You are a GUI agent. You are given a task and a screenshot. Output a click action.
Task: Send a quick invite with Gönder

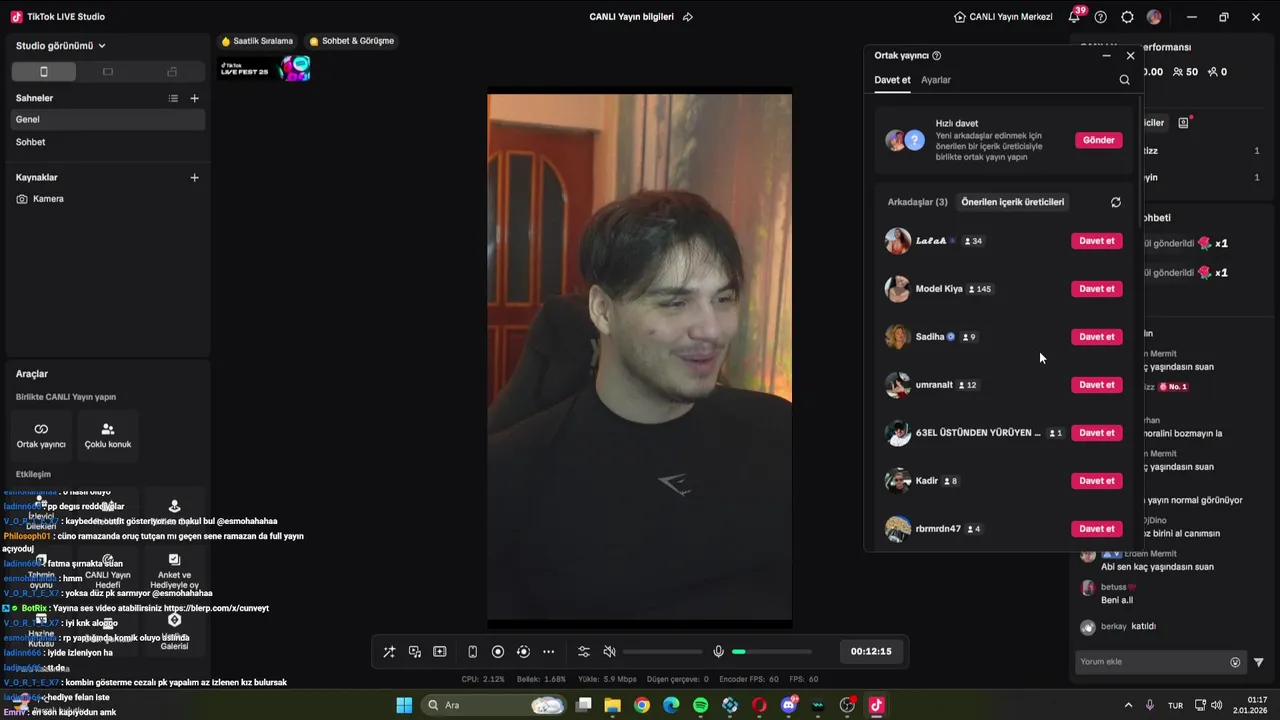1098,140
